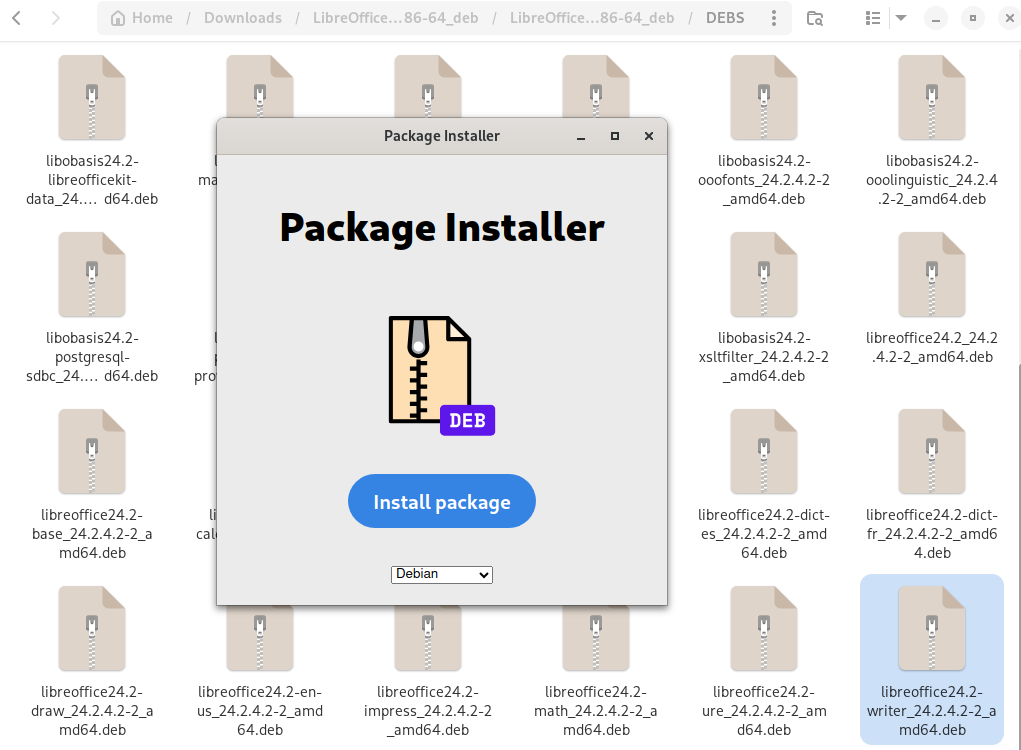Click the DEB package icon in installer

pos(441,376)
